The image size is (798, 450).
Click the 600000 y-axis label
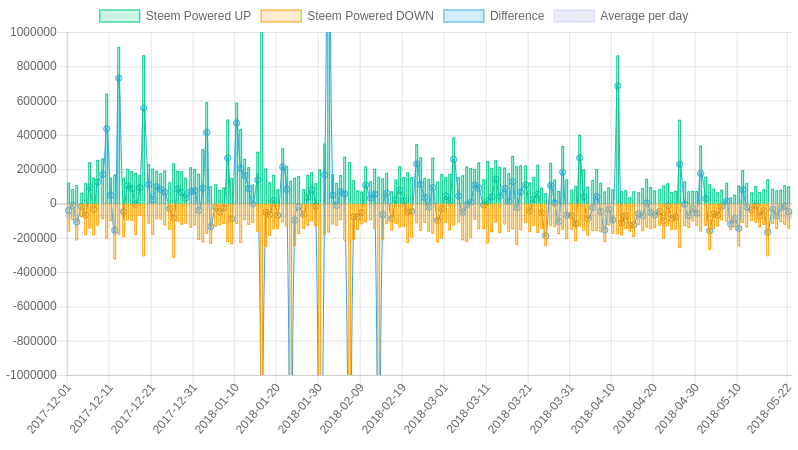[x=36, y=101]
